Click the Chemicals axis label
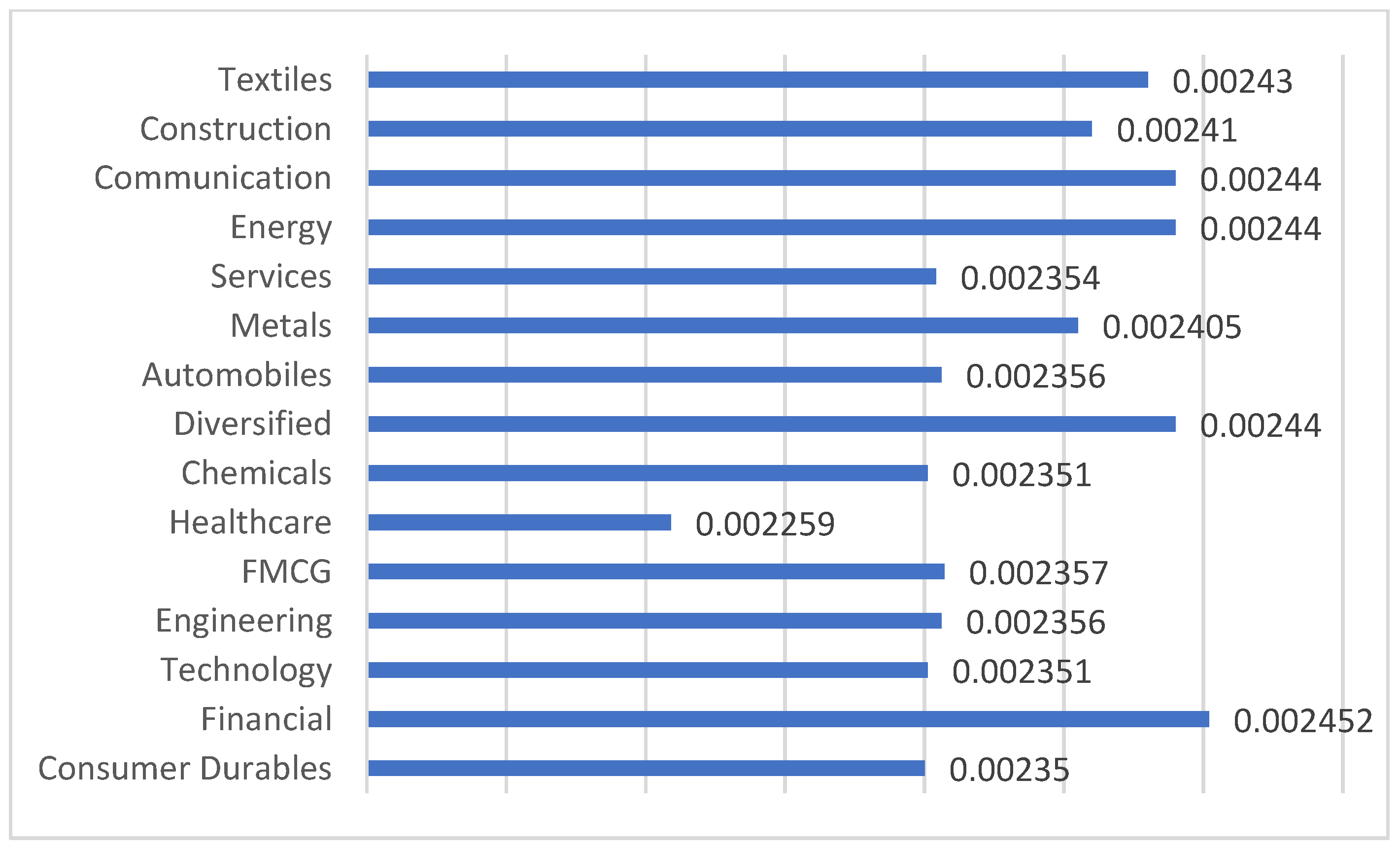1400x850 pixels. point(256,473)
